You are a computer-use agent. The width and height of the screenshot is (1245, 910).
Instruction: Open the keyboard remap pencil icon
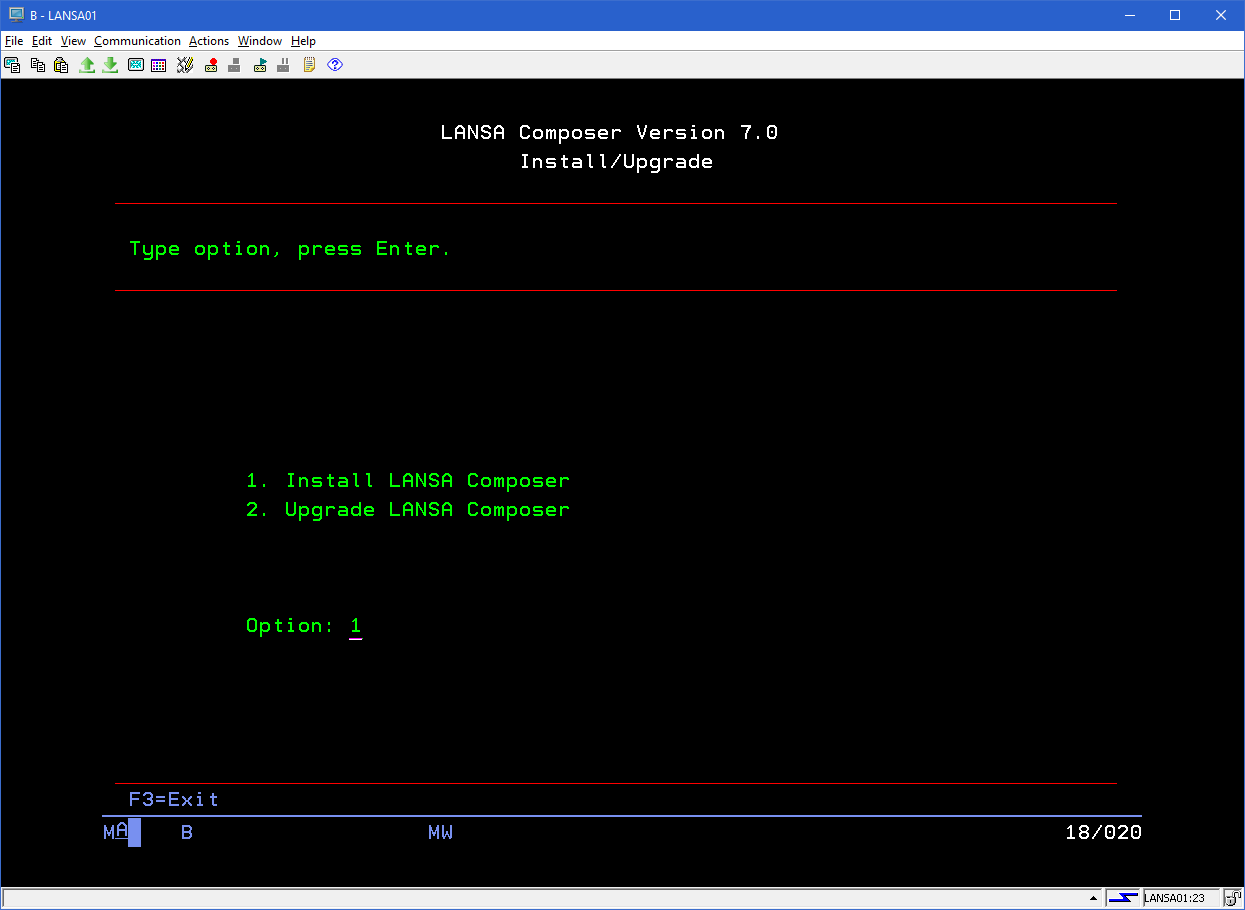(185, 65)
